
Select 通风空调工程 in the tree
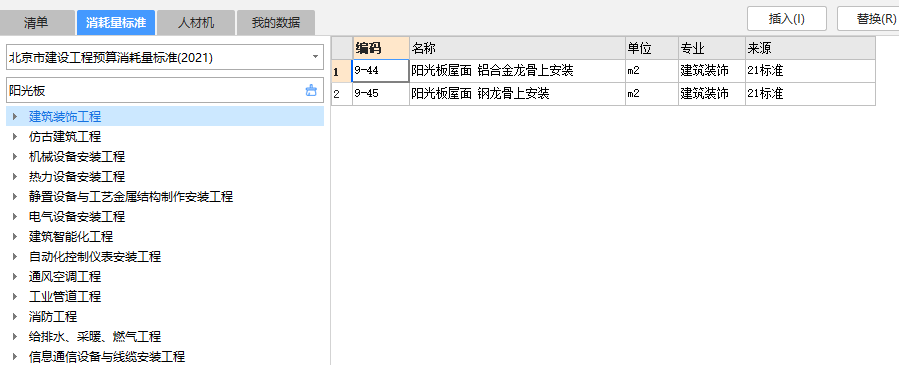(65, 277)
